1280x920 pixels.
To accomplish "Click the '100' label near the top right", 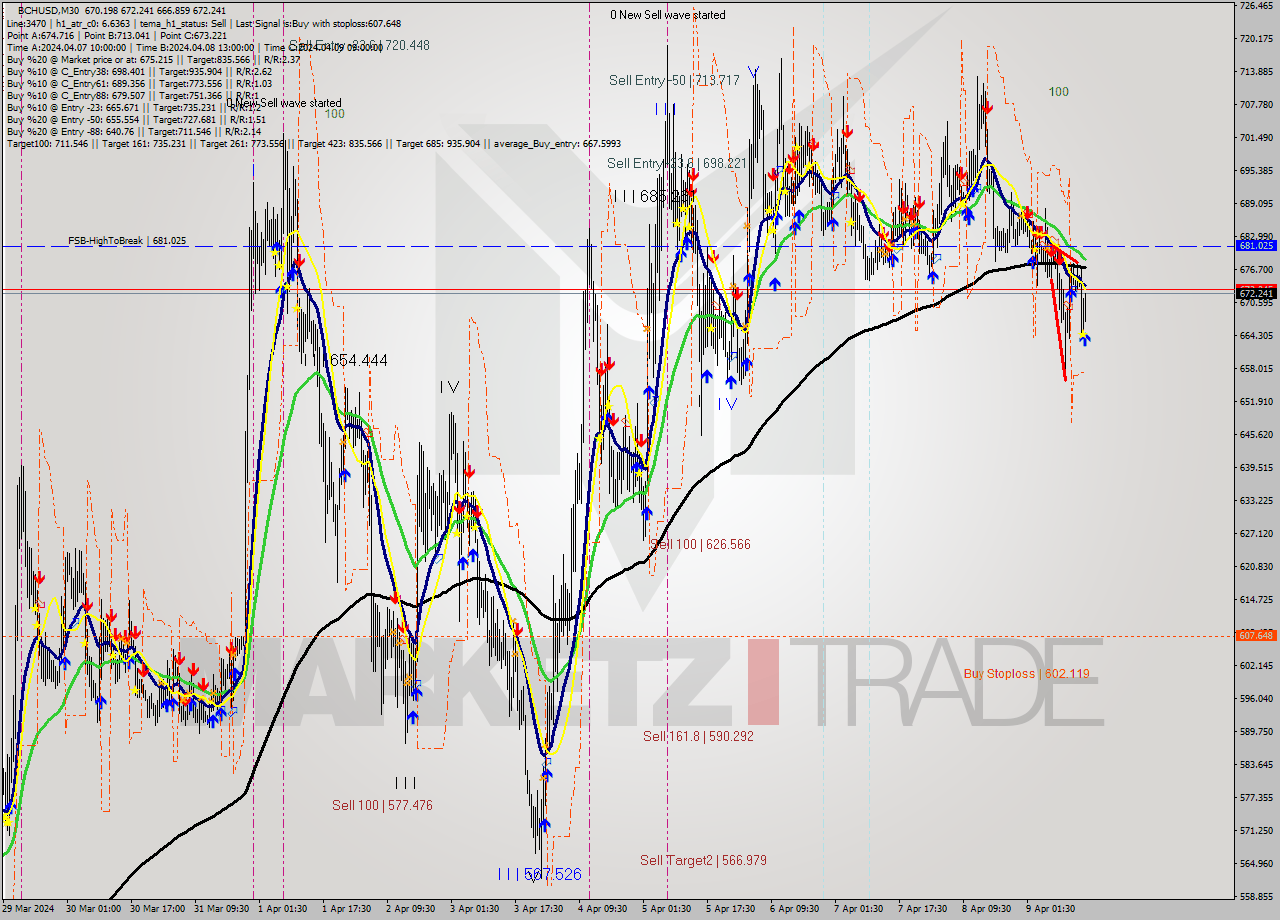I will tap(1058, 92).
